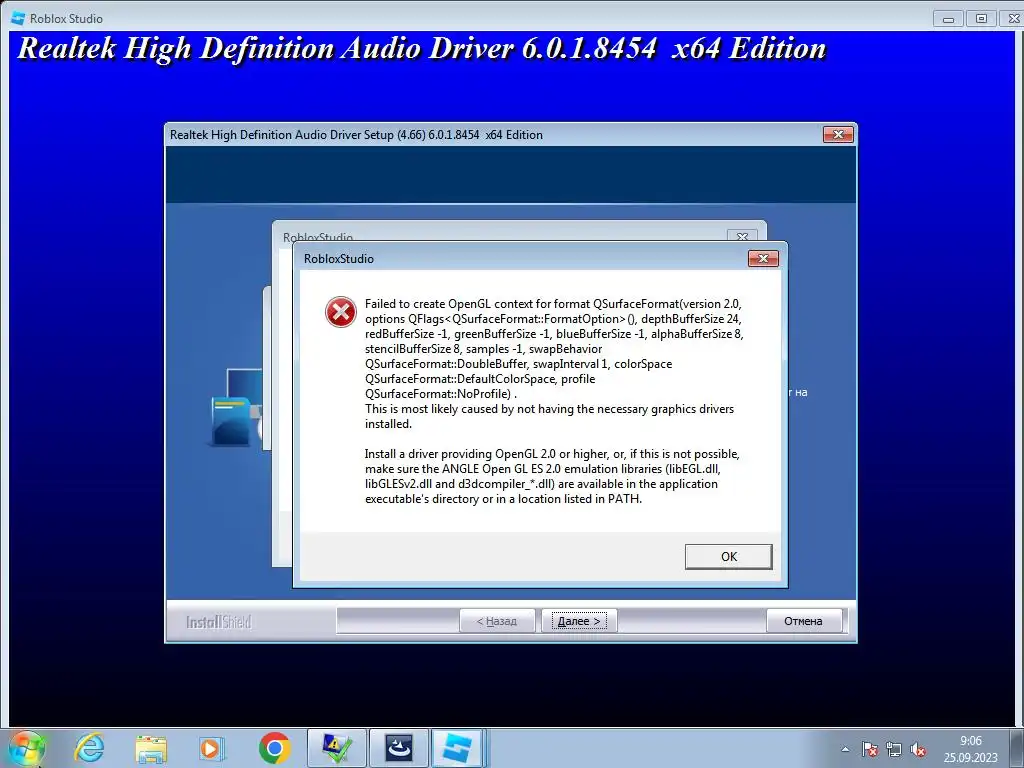Click the RobloxStudio error dialog title
The image size is (1024, 768).
click(x=339, y=259)
